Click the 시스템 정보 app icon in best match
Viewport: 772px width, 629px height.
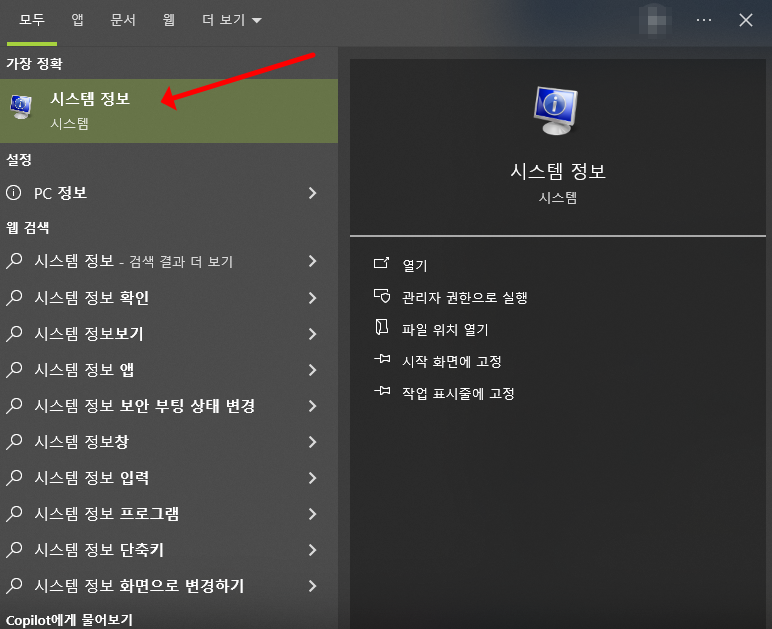point(21,107)
